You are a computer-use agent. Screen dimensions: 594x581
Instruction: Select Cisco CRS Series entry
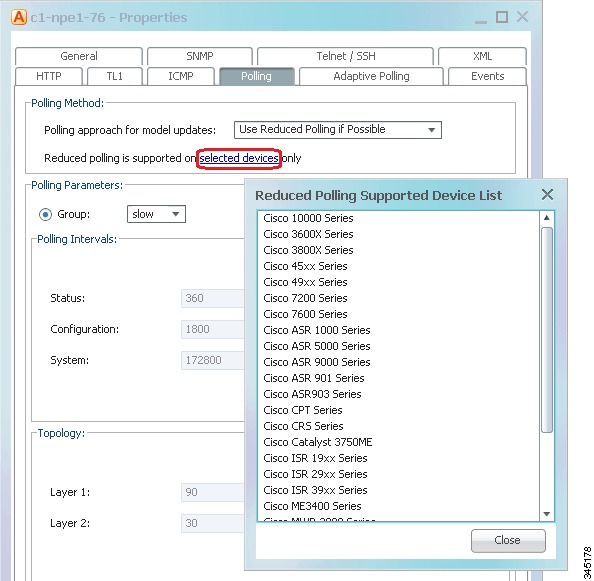(x=399, y=426)
